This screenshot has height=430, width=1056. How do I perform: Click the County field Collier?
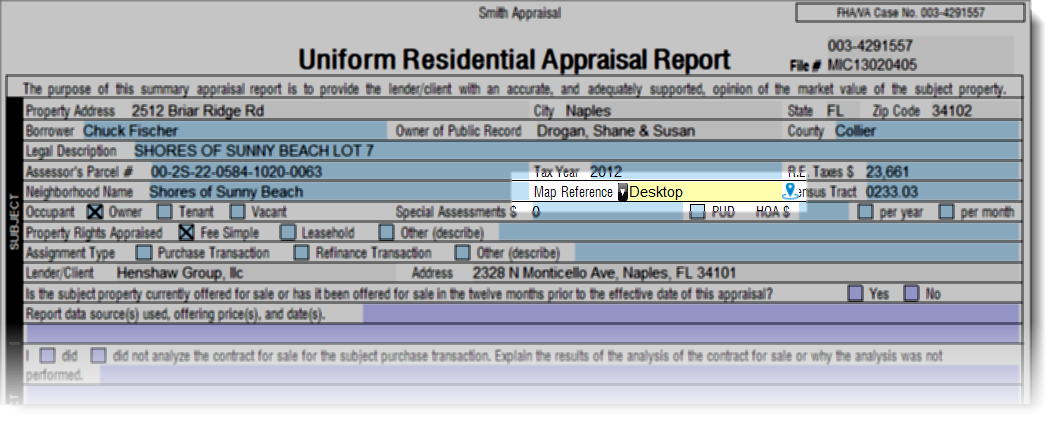(x=927, y=131)
